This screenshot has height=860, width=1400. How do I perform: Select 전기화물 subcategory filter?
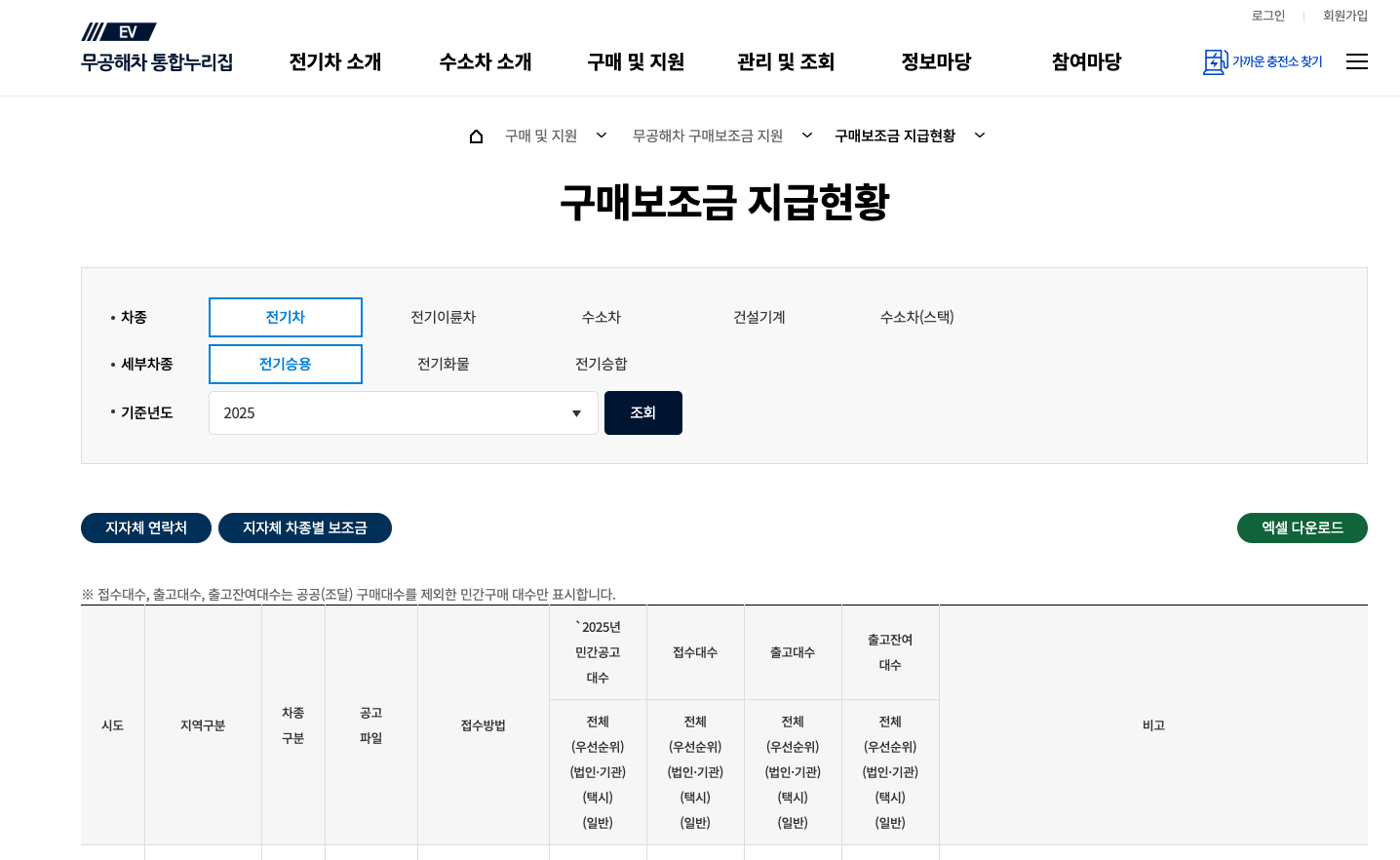click(x=443, y=364)
